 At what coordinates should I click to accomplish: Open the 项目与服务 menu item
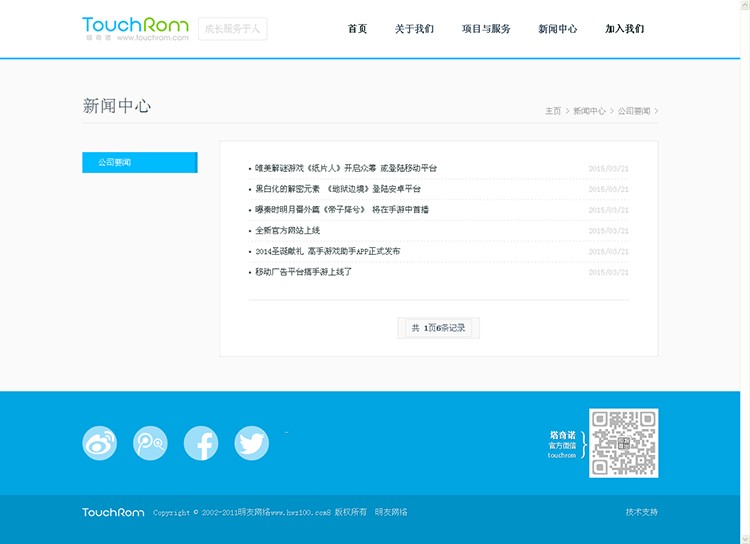486,29
